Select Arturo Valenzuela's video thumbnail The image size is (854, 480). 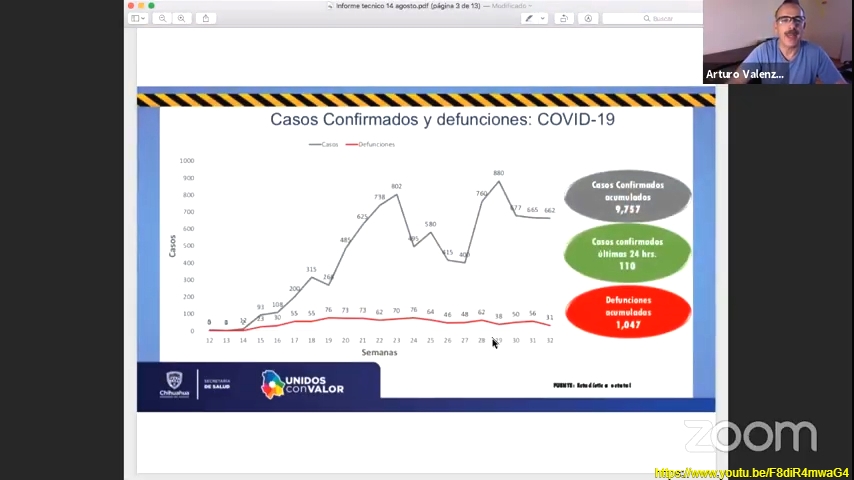(x=777, y=42)
